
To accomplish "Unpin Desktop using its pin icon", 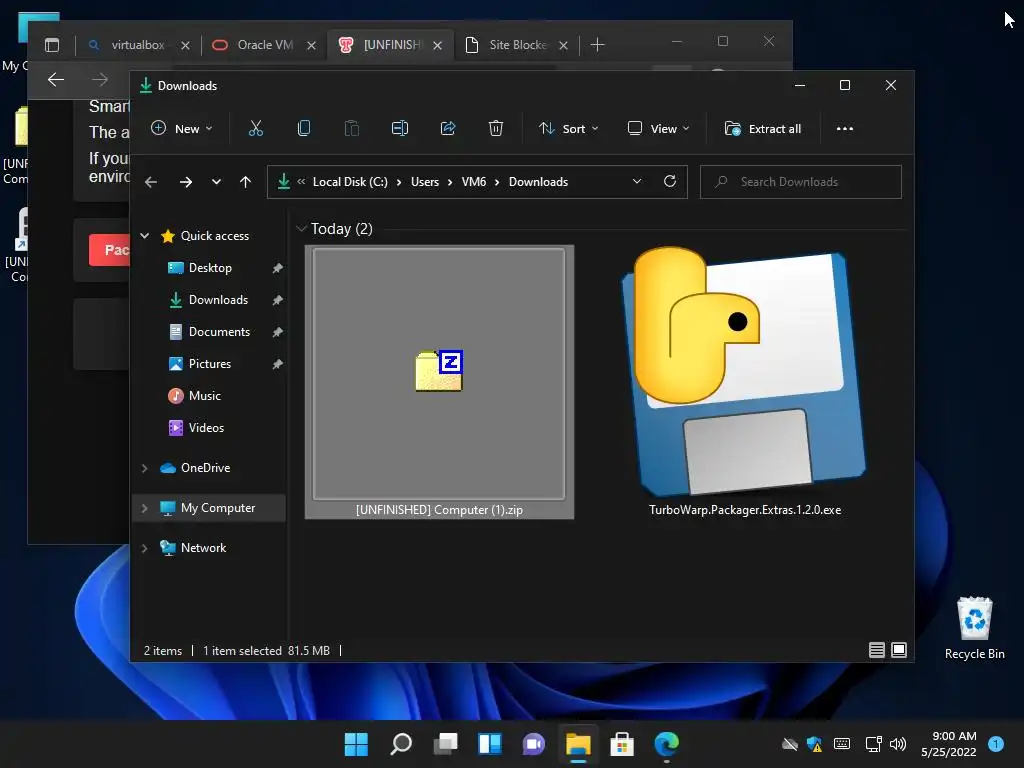I will 278,268.
